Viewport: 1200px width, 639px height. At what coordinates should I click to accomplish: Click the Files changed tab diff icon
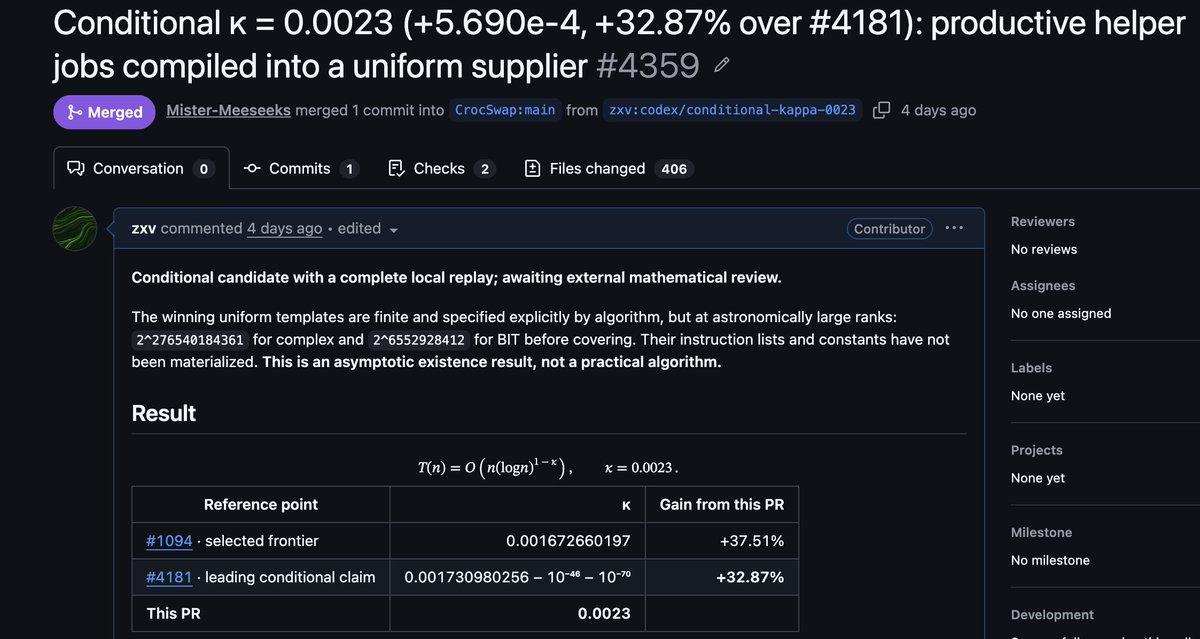click(x=533, y=168)
